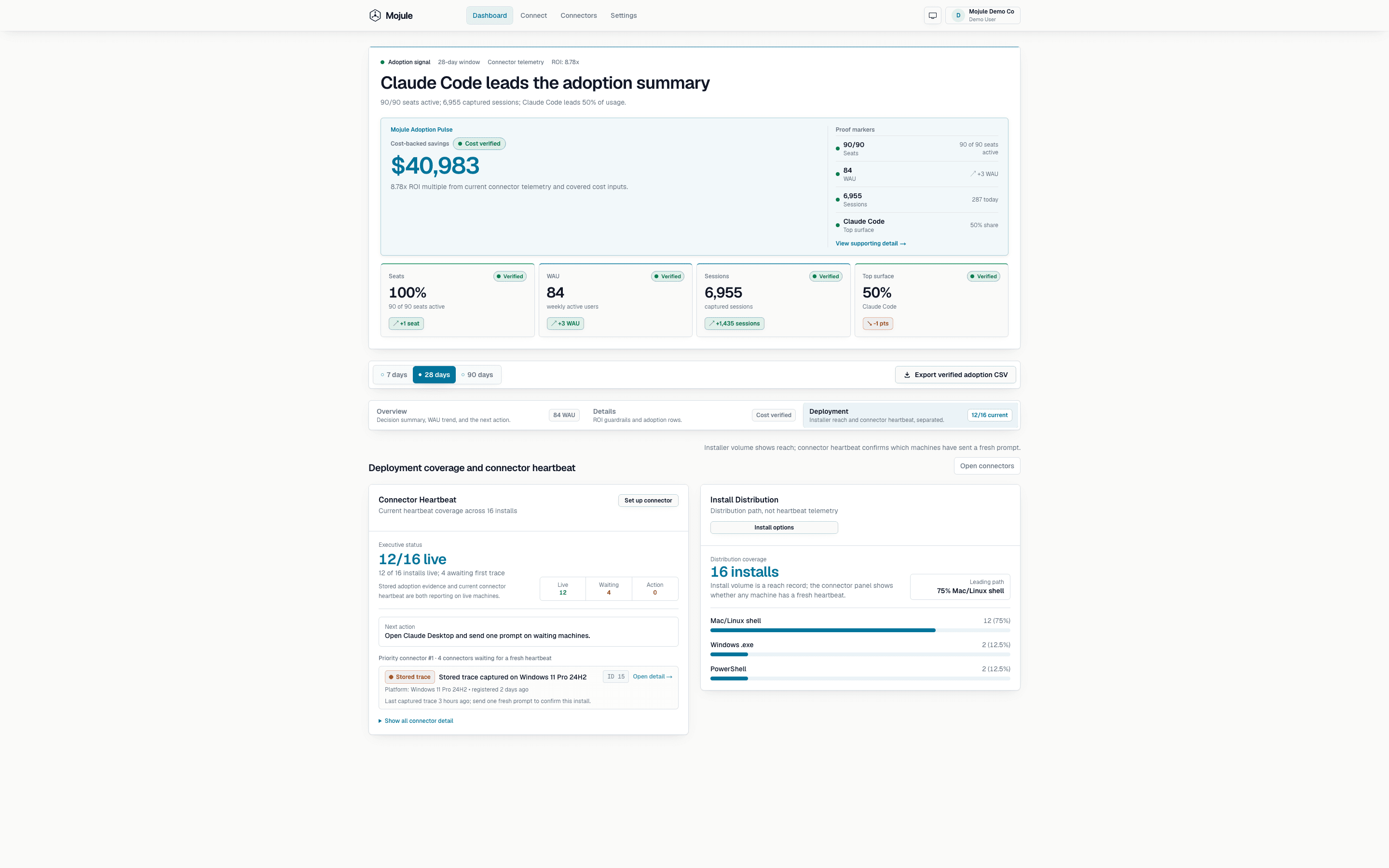The image size is (1389, 868).
Task: Click the green dot of Adoption signal
Action: (x=382, y=62)
